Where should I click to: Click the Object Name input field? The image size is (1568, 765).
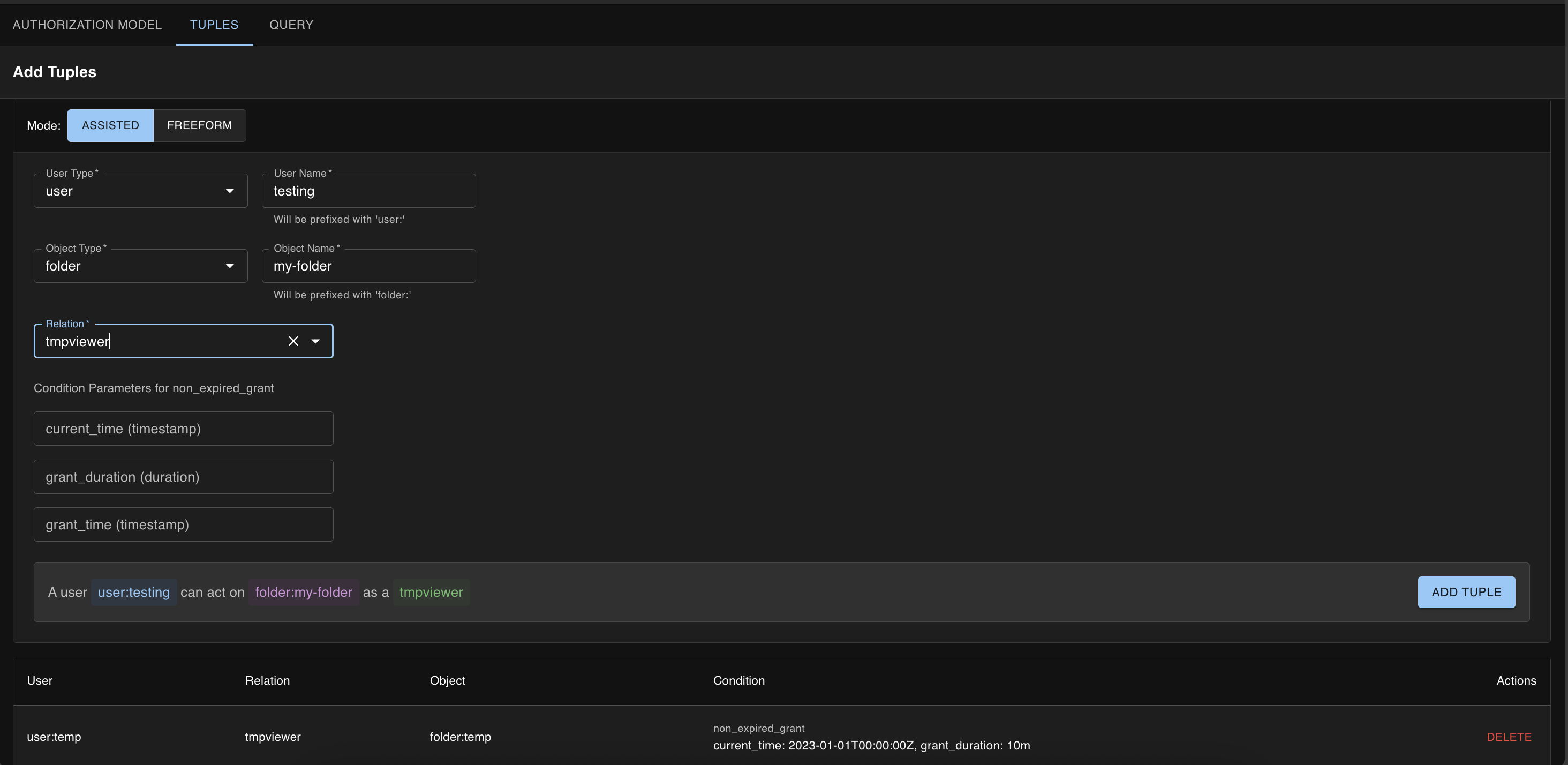coord(368,266)
